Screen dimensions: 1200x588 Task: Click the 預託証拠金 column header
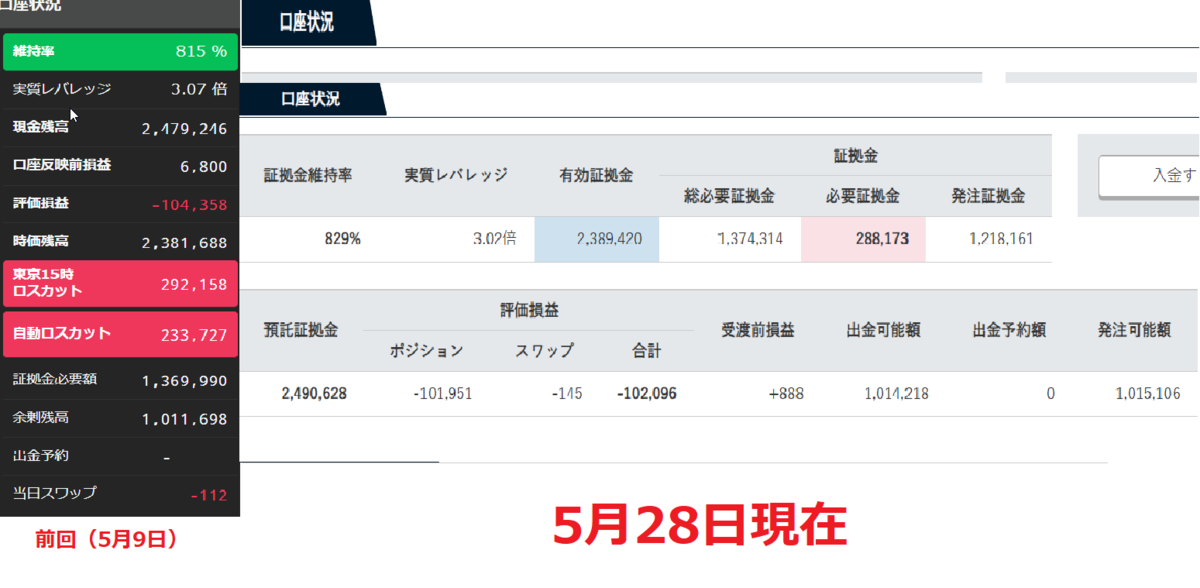click(300, 330)
